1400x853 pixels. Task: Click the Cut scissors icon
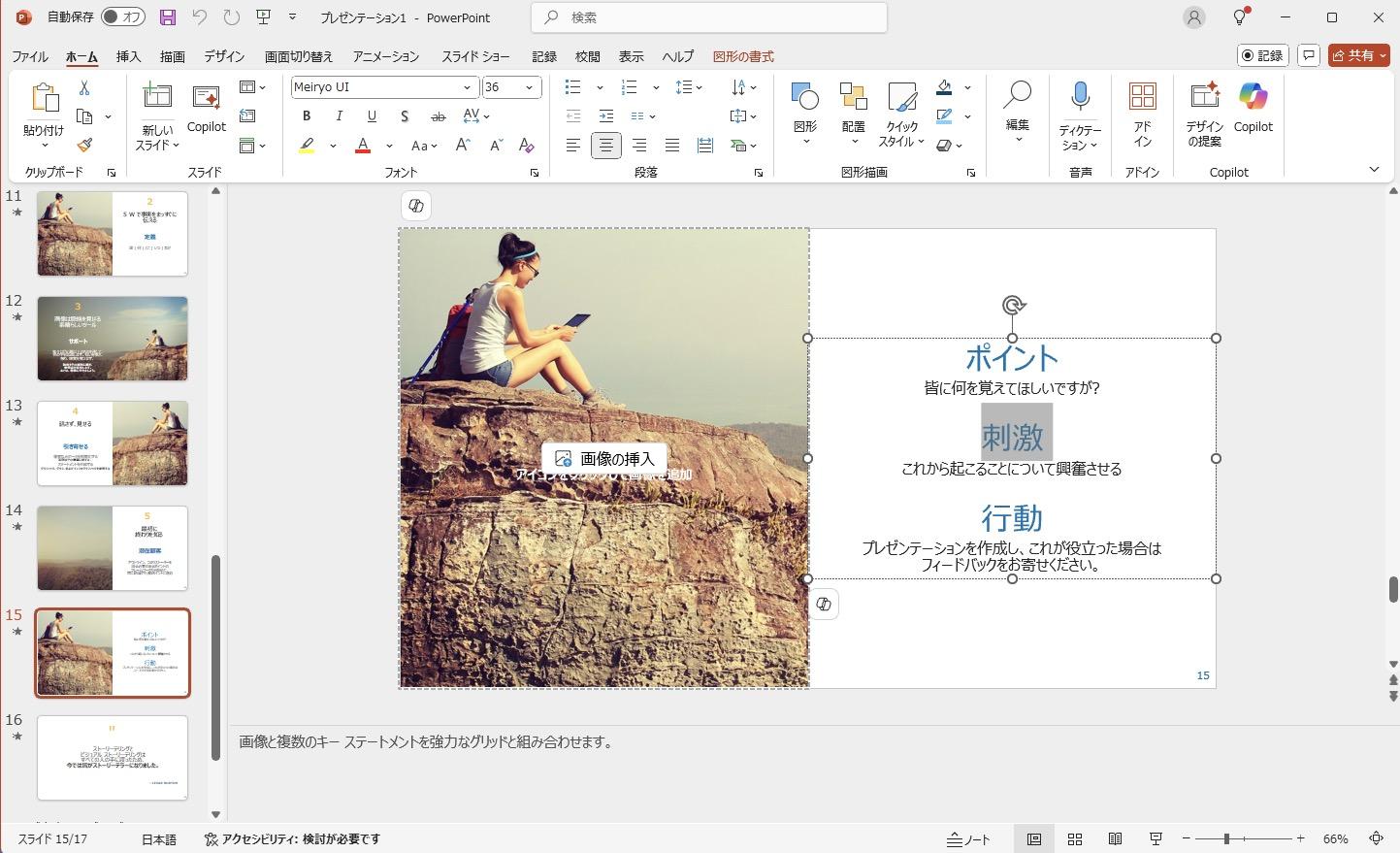84,88
